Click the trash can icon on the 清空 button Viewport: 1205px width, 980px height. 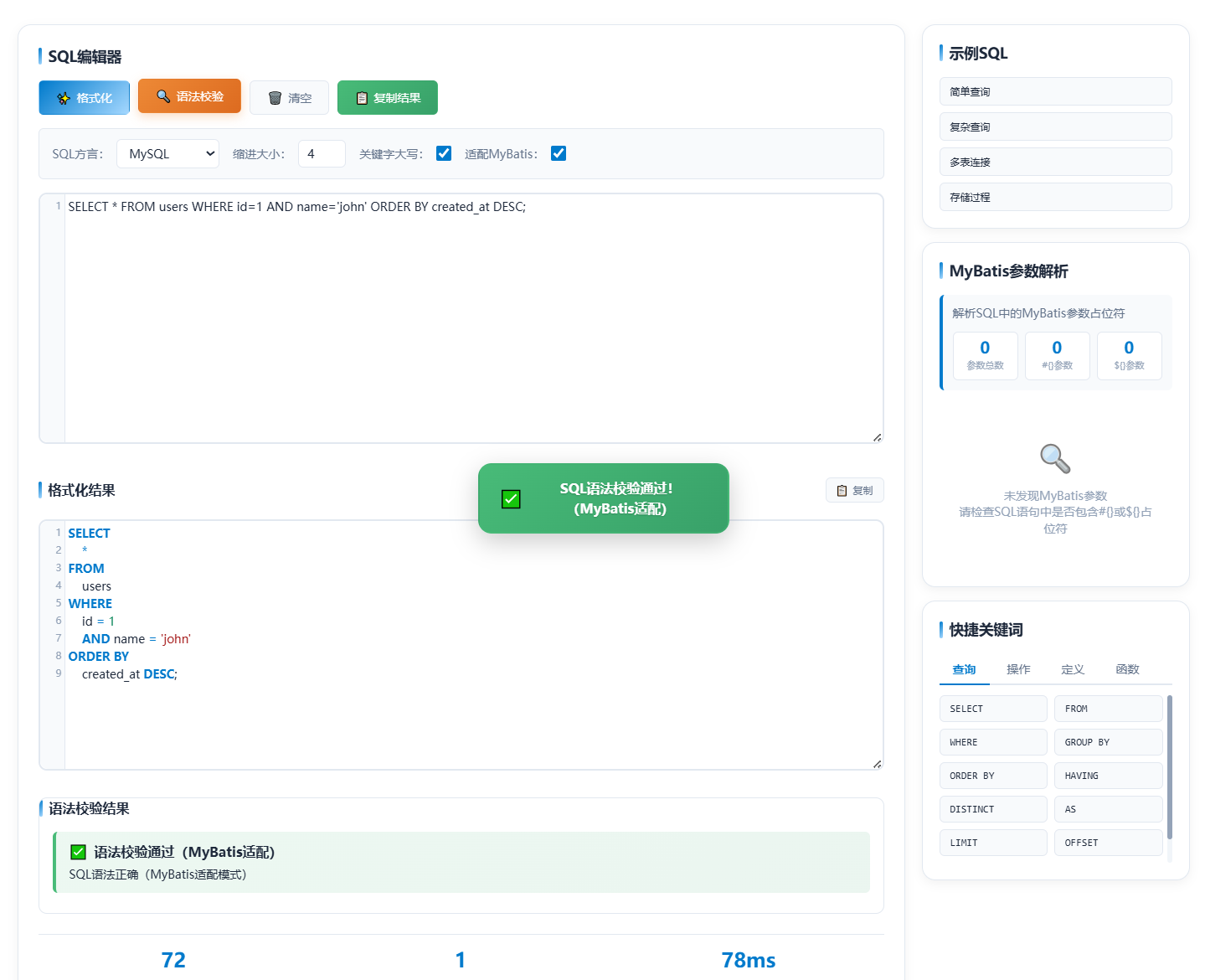tap(275, 98)
